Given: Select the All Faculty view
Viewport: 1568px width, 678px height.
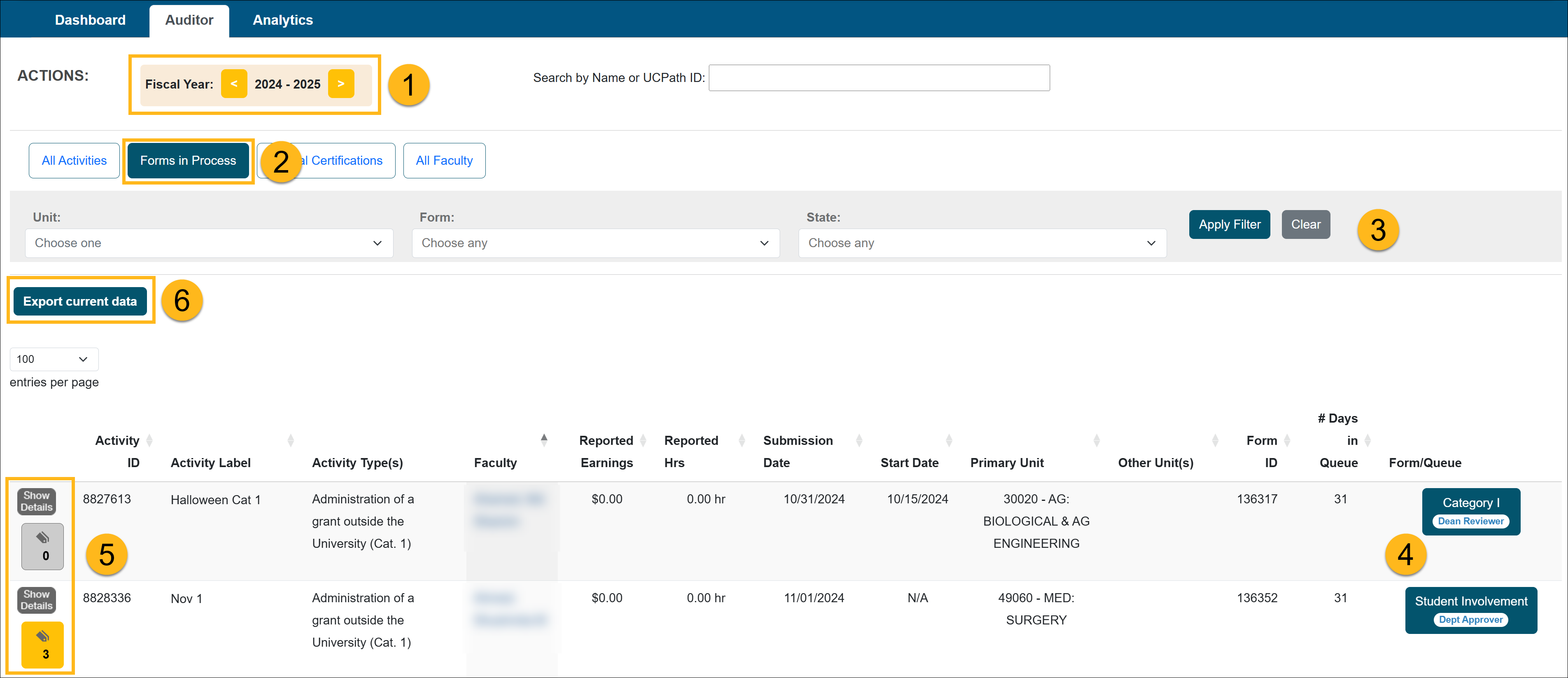Looking at the screenshot, I should click(444, 161).
